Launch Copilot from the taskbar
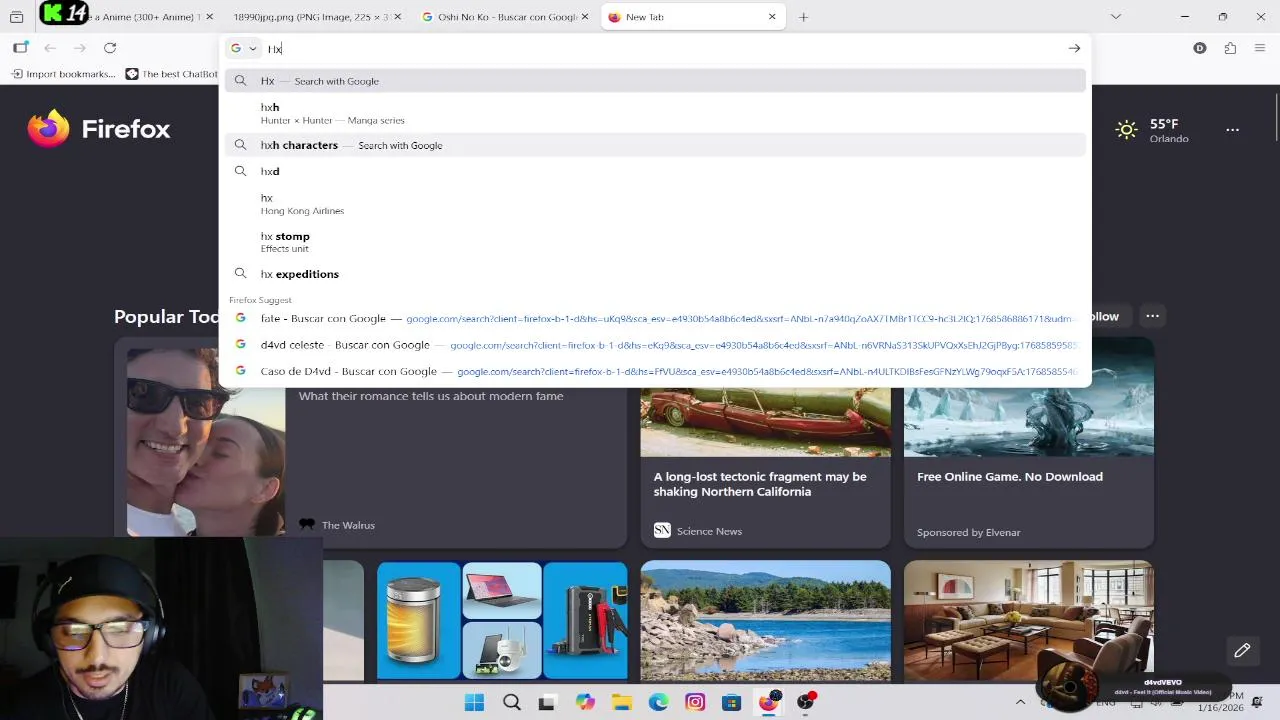The image size is (1280, 720). [x=585, y=702]
